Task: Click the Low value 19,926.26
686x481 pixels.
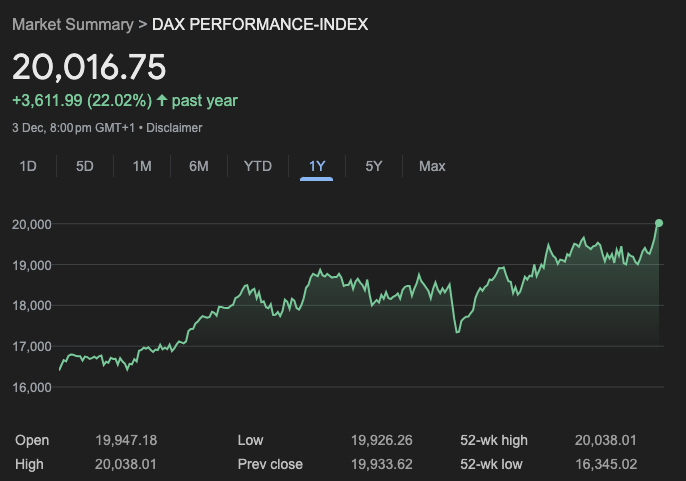Action: 382,440
